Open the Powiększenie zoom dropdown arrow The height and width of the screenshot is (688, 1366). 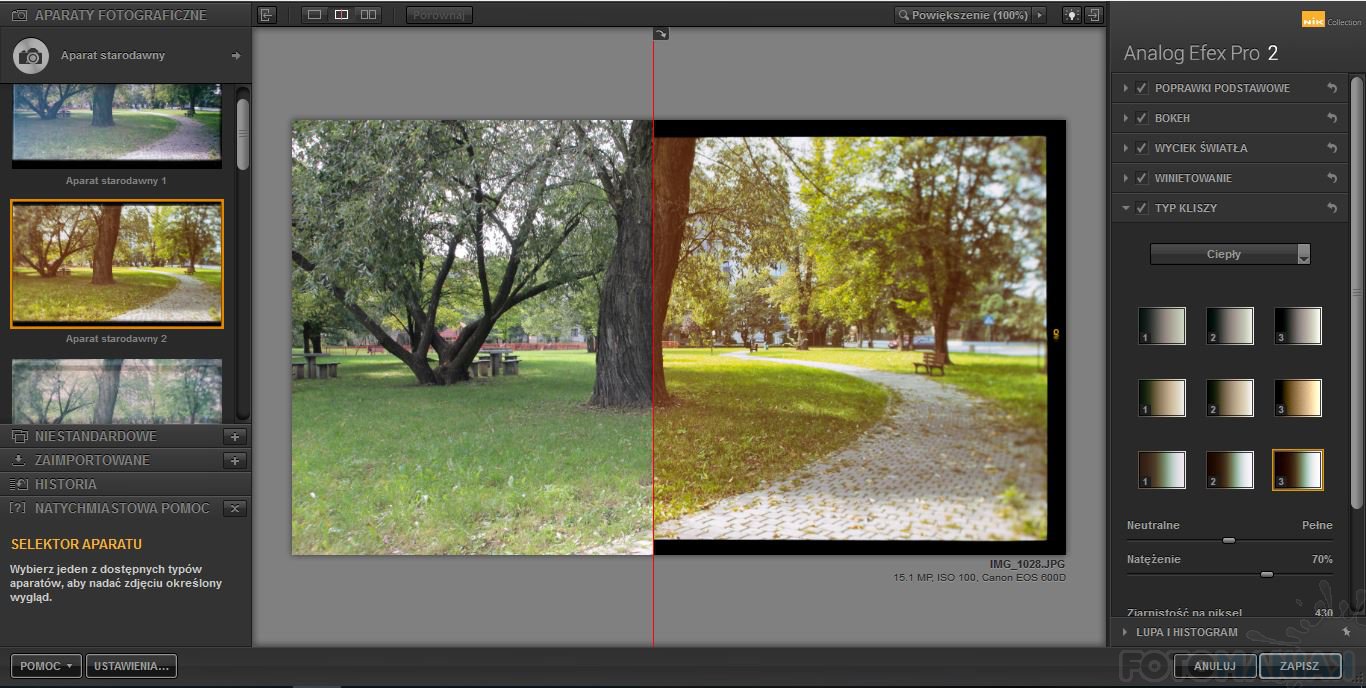(x=1039, y=15)
